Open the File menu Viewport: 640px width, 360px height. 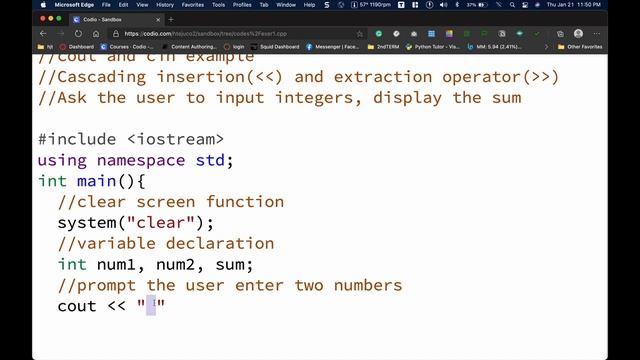(x=106, y=5)
